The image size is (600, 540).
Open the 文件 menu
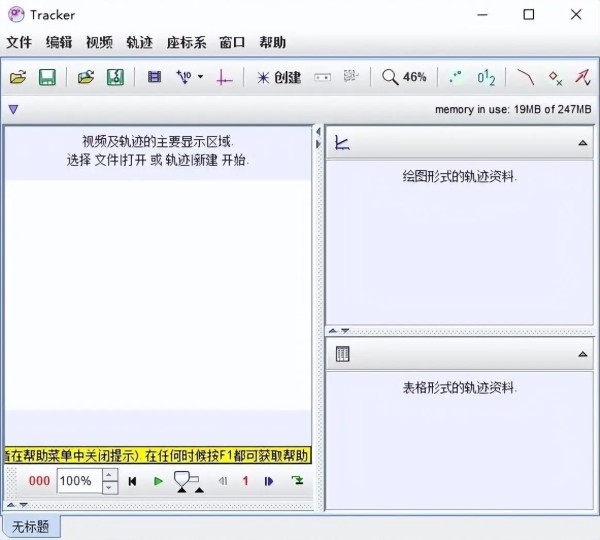pyautogui.click(x=19, y=42)
